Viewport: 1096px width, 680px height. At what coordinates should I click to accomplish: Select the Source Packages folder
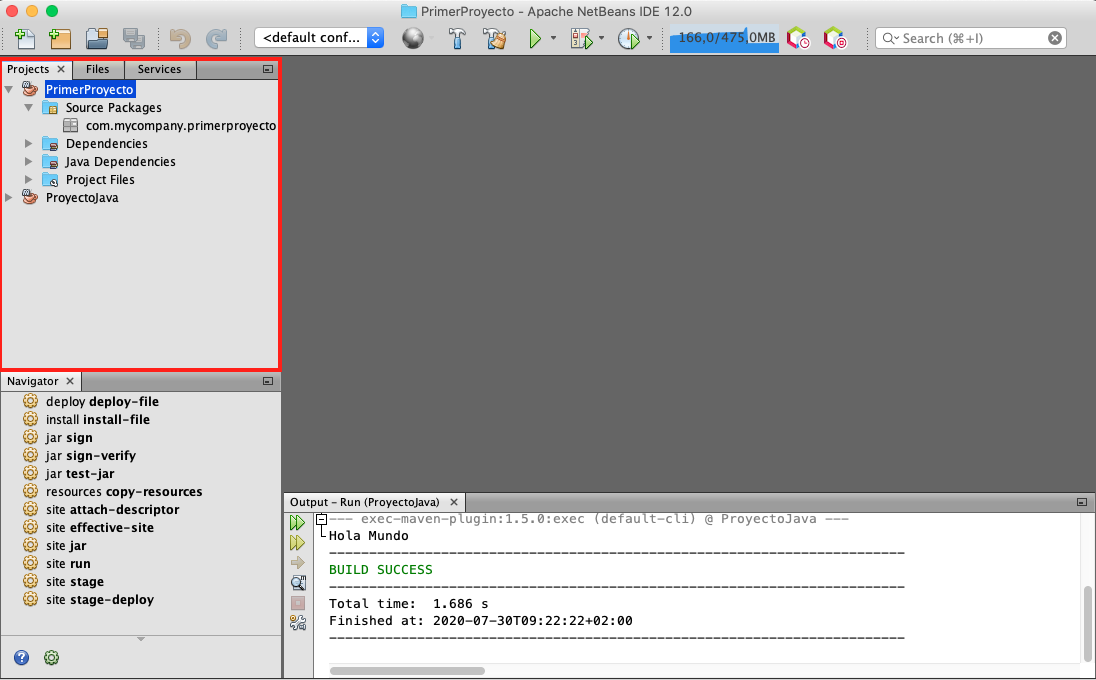pyautogui.click(x=113, y=108)
